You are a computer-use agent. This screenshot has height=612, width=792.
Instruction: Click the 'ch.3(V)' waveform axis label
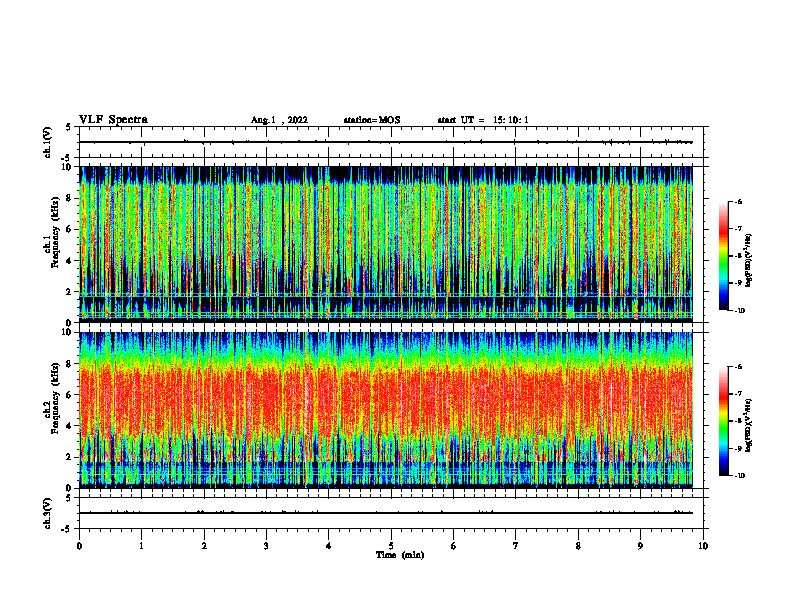pos(47,513)
